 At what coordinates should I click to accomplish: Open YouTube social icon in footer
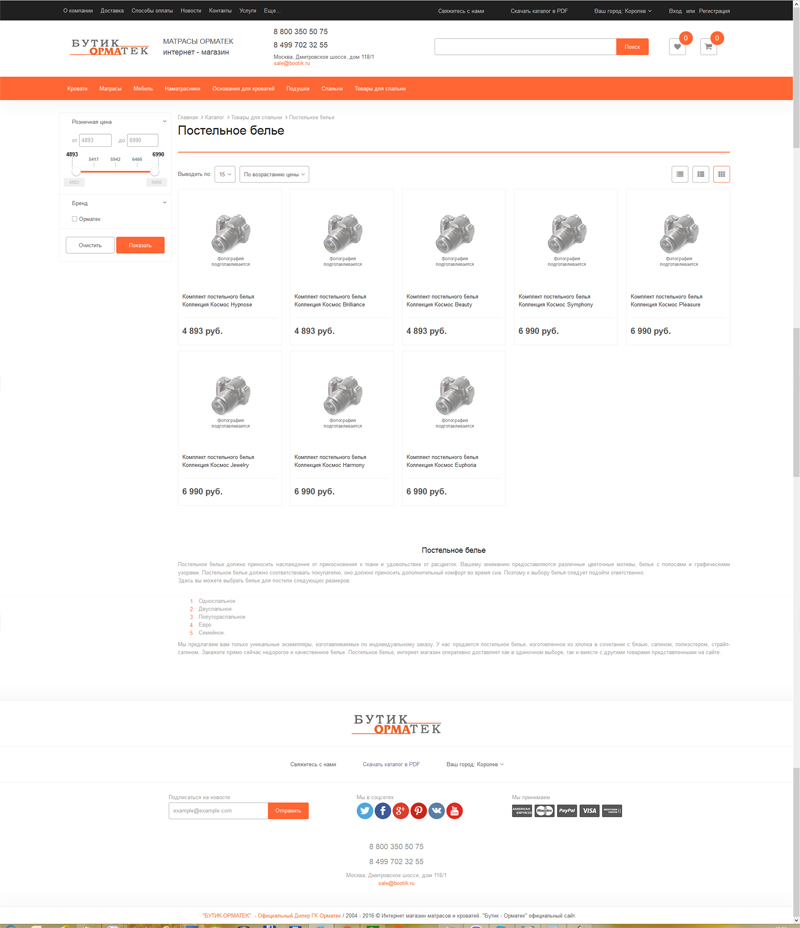(x=454, y=811)
